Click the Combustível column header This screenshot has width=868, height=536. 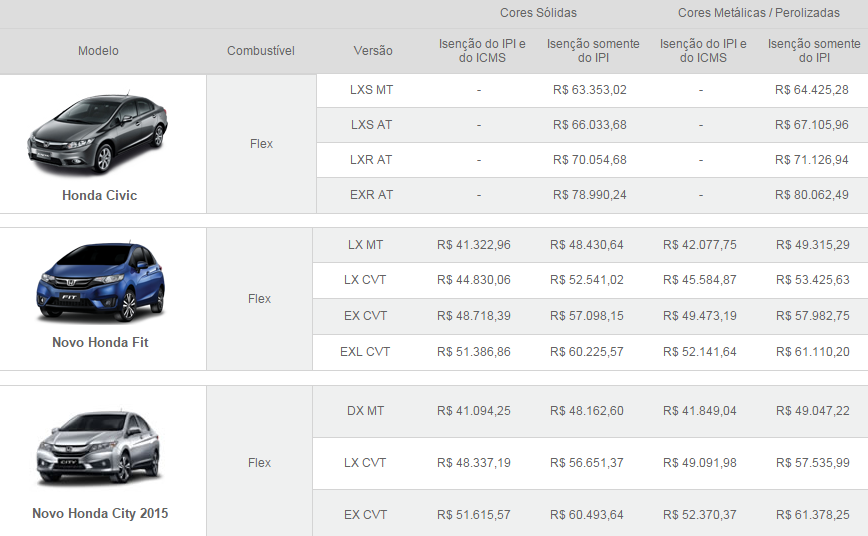click(x=261, y=51)
